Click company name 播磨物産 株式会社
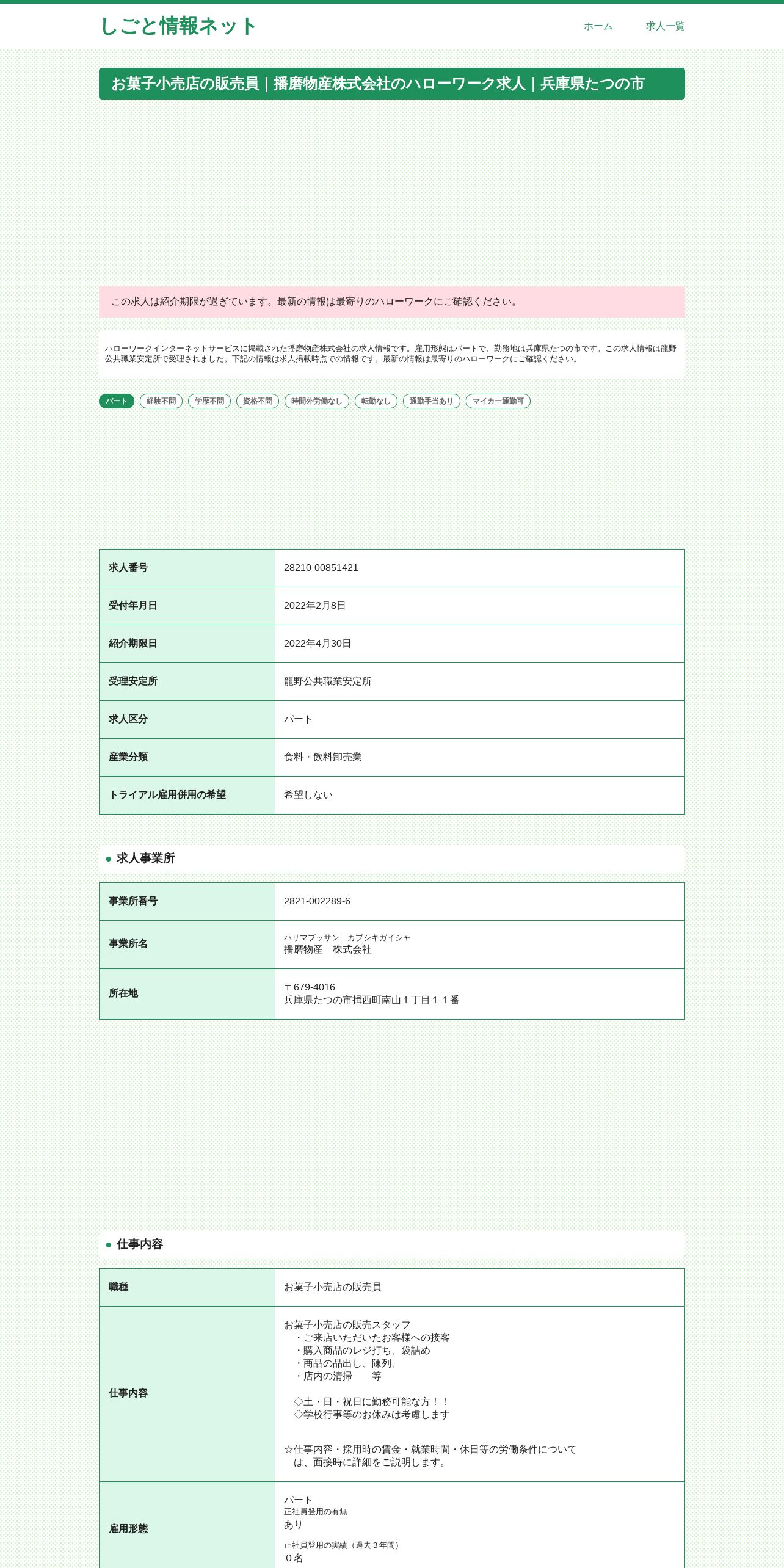 [x=328, y=949]
